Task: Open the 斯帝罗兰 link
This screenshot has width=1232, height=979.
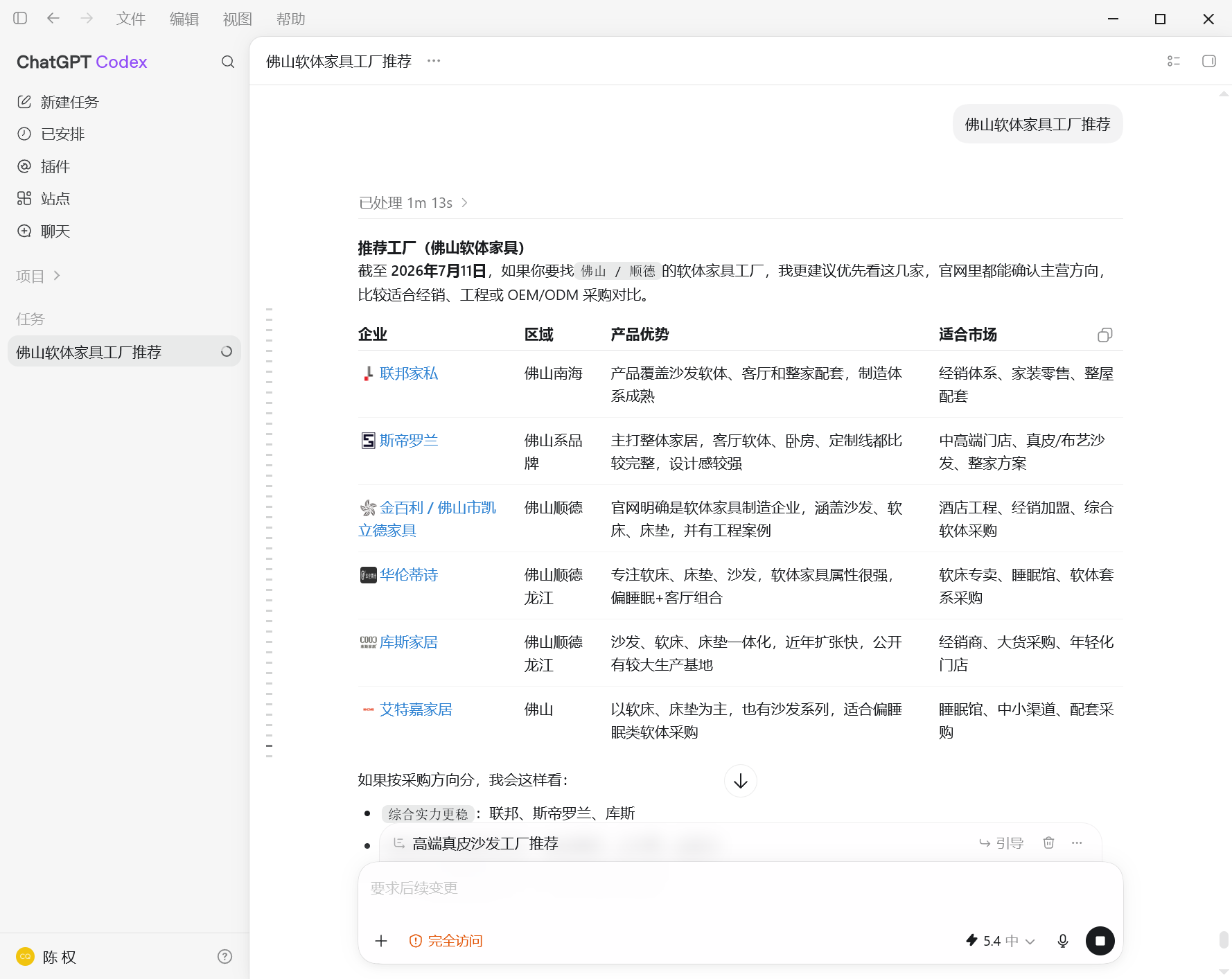Action: tap(409, 441)
